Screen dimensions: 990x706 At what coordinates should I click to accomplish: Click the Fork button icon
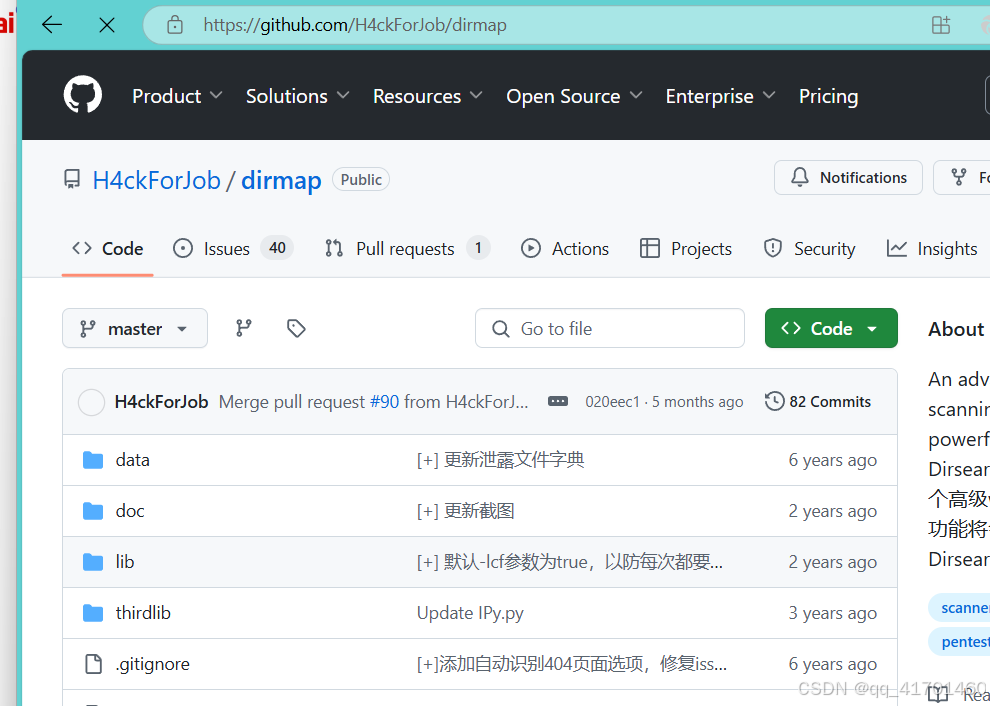(959, 177)
